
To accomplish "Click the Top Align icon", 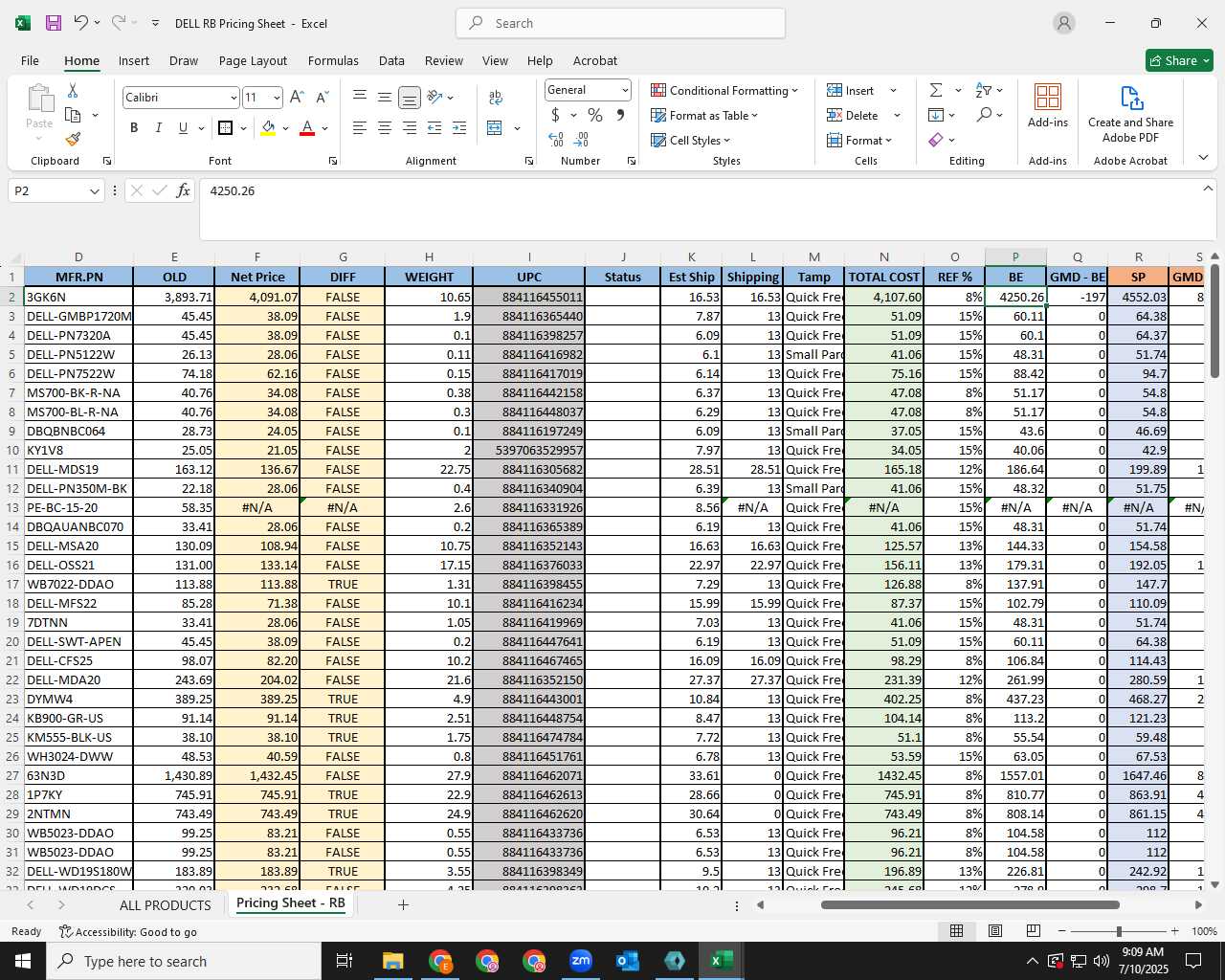I will [x=360, y=97].
